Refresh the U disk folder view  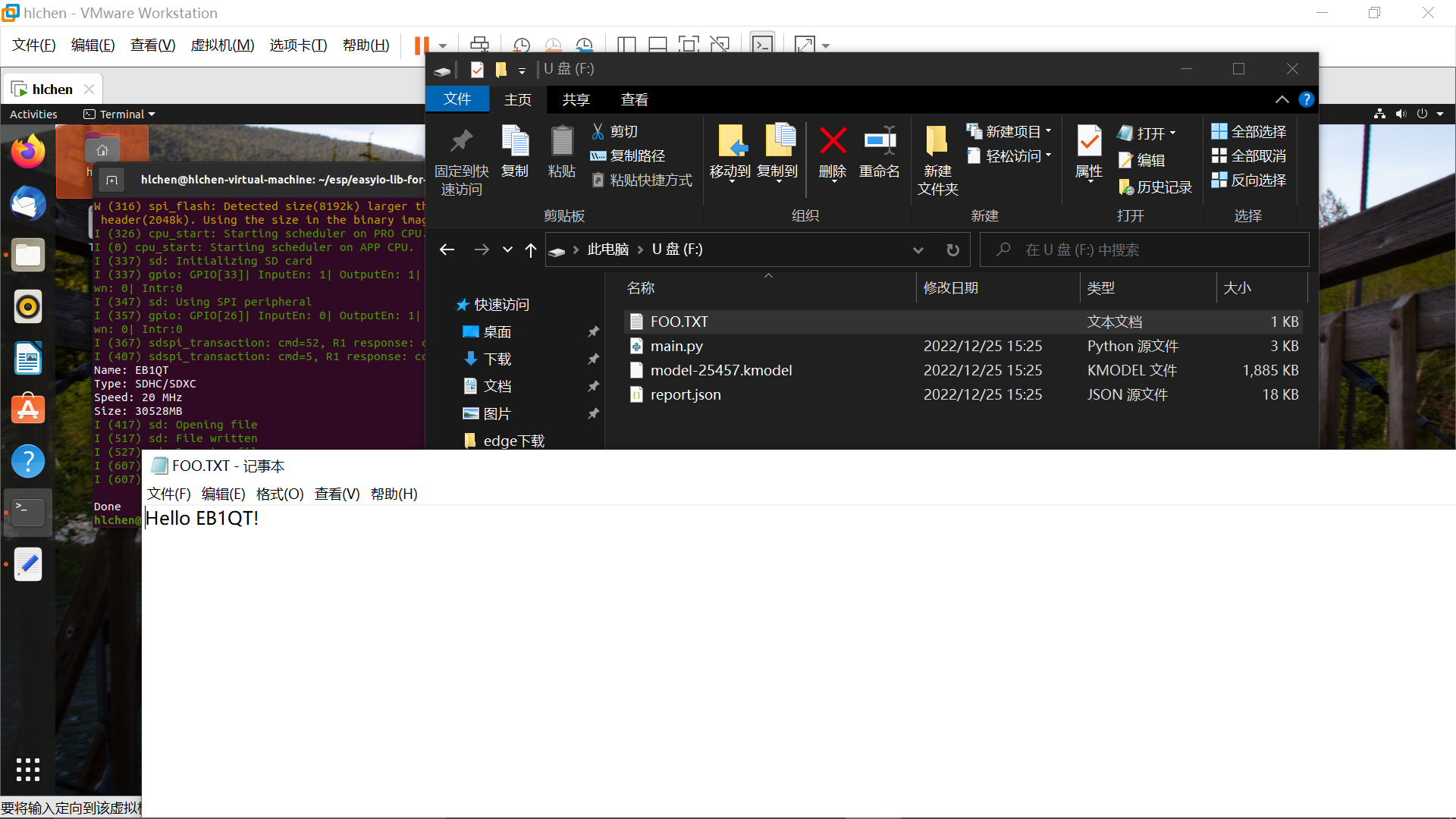pyautogui.click(x=953, y=249)
